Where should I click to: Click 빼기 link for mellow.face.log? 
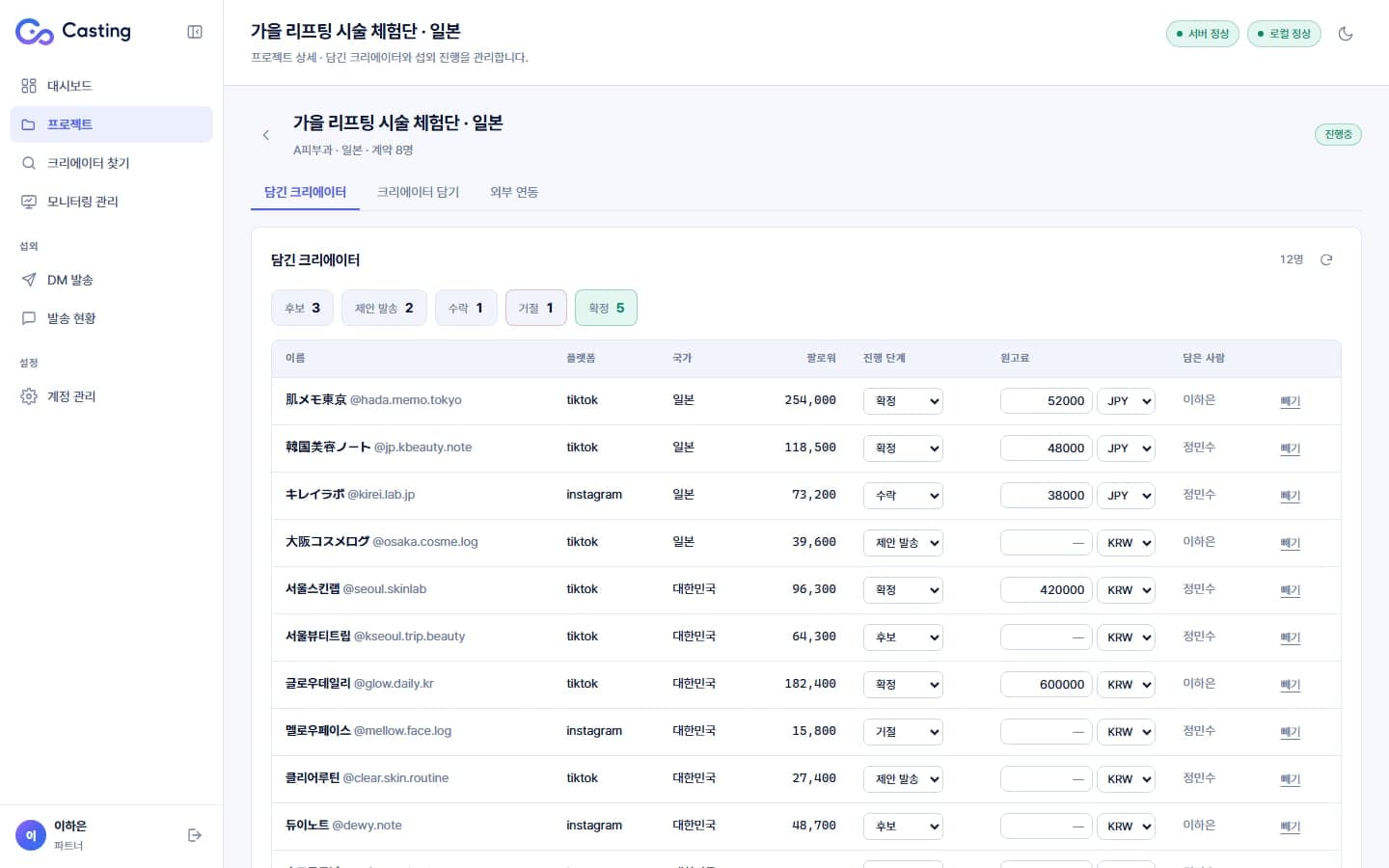(1291, 732)
